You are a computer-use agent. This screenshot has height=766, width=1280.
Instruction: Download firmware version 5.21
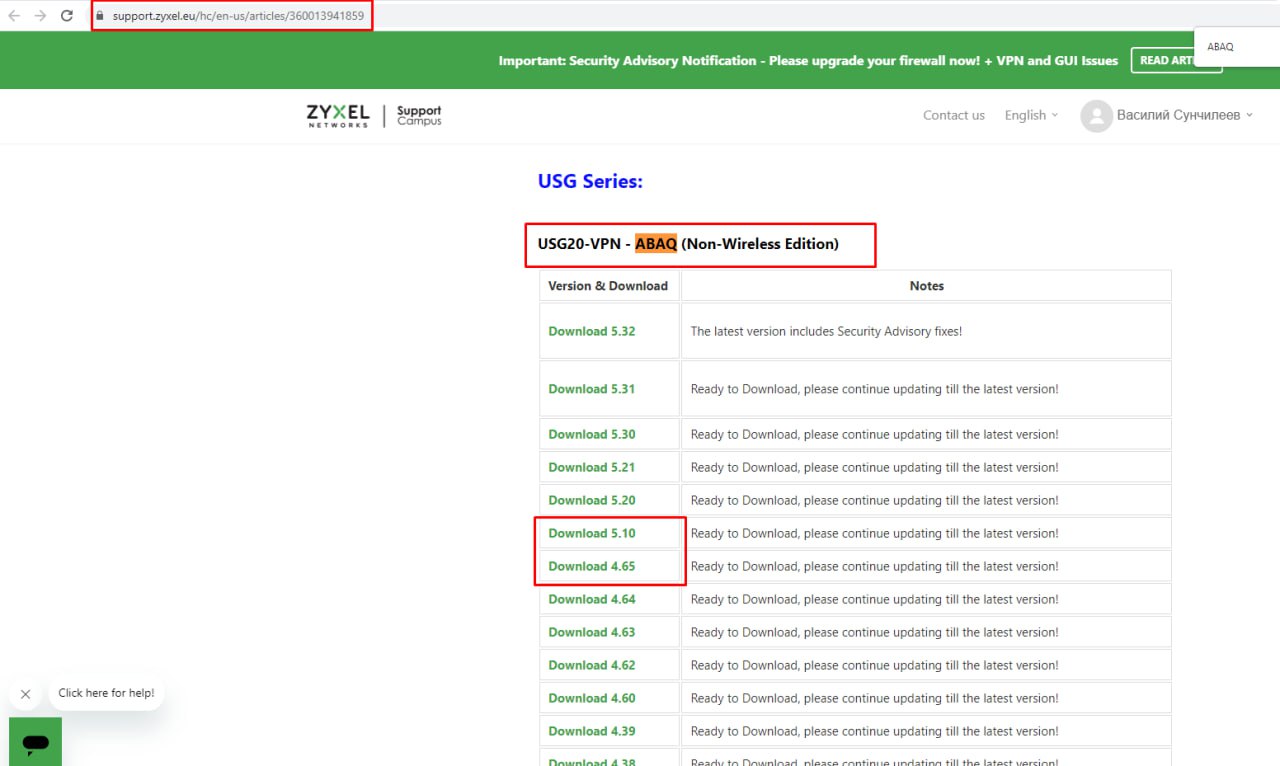point(592,468)
